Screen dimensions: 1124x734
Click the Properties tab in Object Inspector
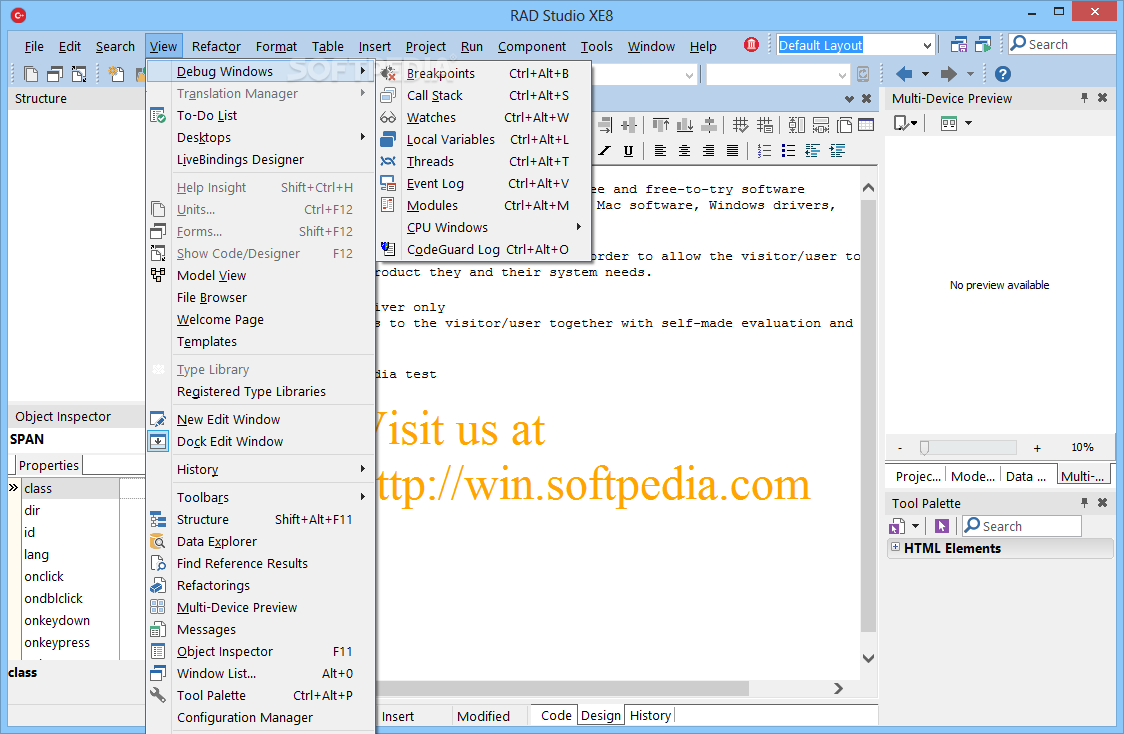pyautogui.click(x=48, y=465)
